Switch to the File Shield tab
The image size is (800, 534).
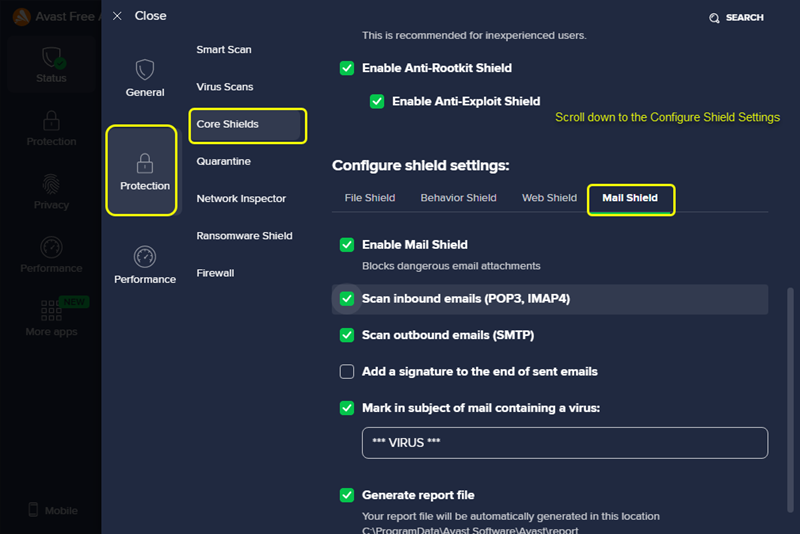tap(370, 198)
